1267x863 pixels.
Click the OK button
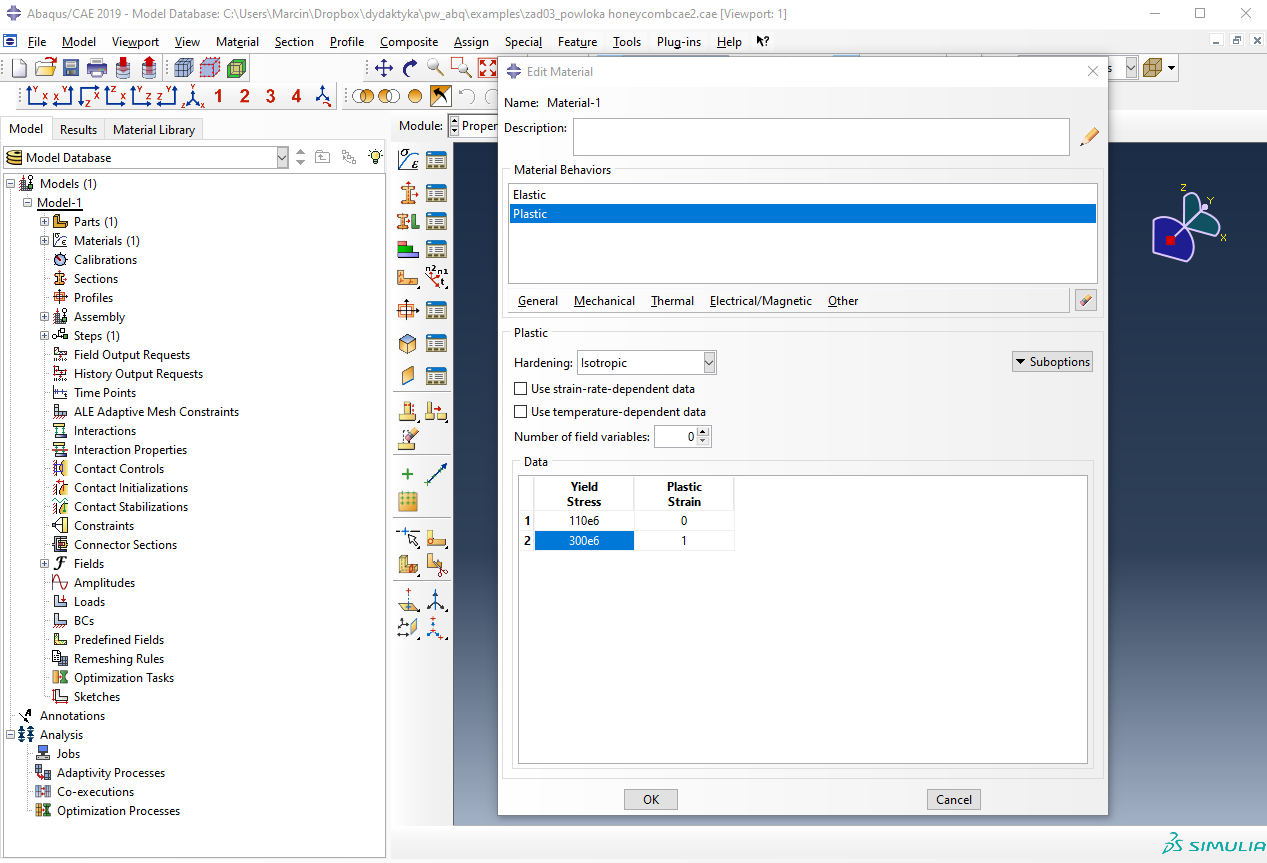(x=651, y=799)
